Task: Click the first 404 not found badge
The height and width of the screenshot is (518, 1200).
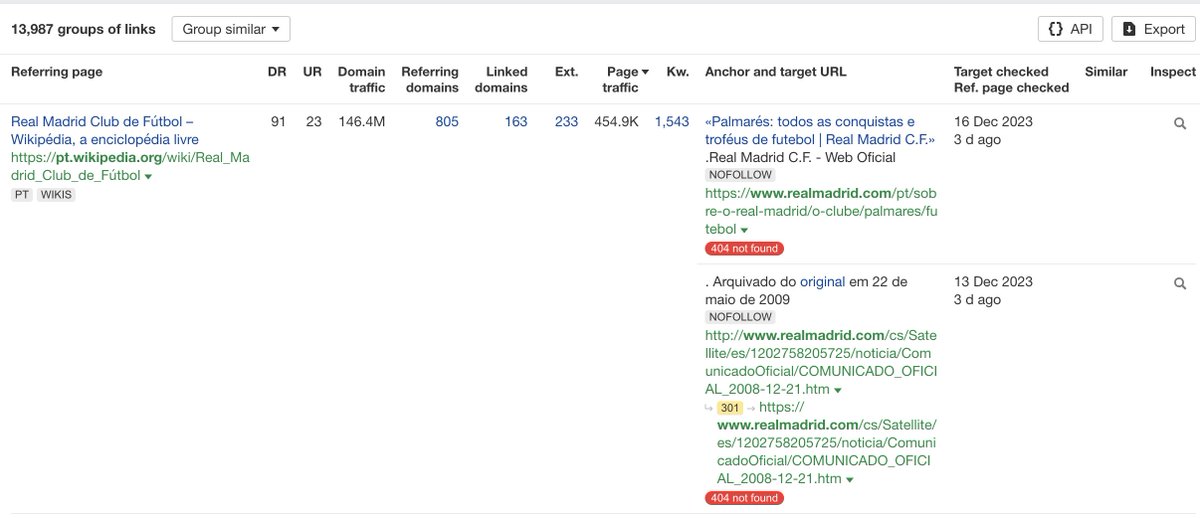Action: click(x=744, y=248)
